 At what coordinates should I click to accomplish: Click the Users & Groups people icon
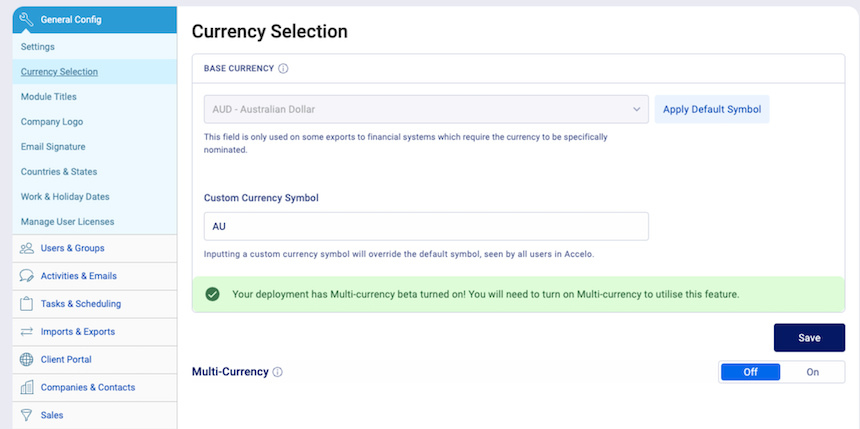point(26,248)
